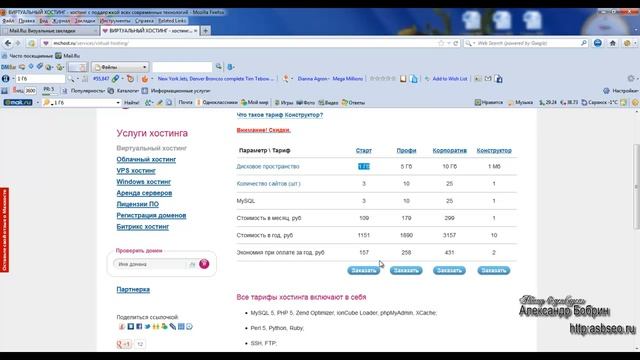
Task: Open Почта in the Mail.ru toolbar
Action: click(x=185, y=102)
